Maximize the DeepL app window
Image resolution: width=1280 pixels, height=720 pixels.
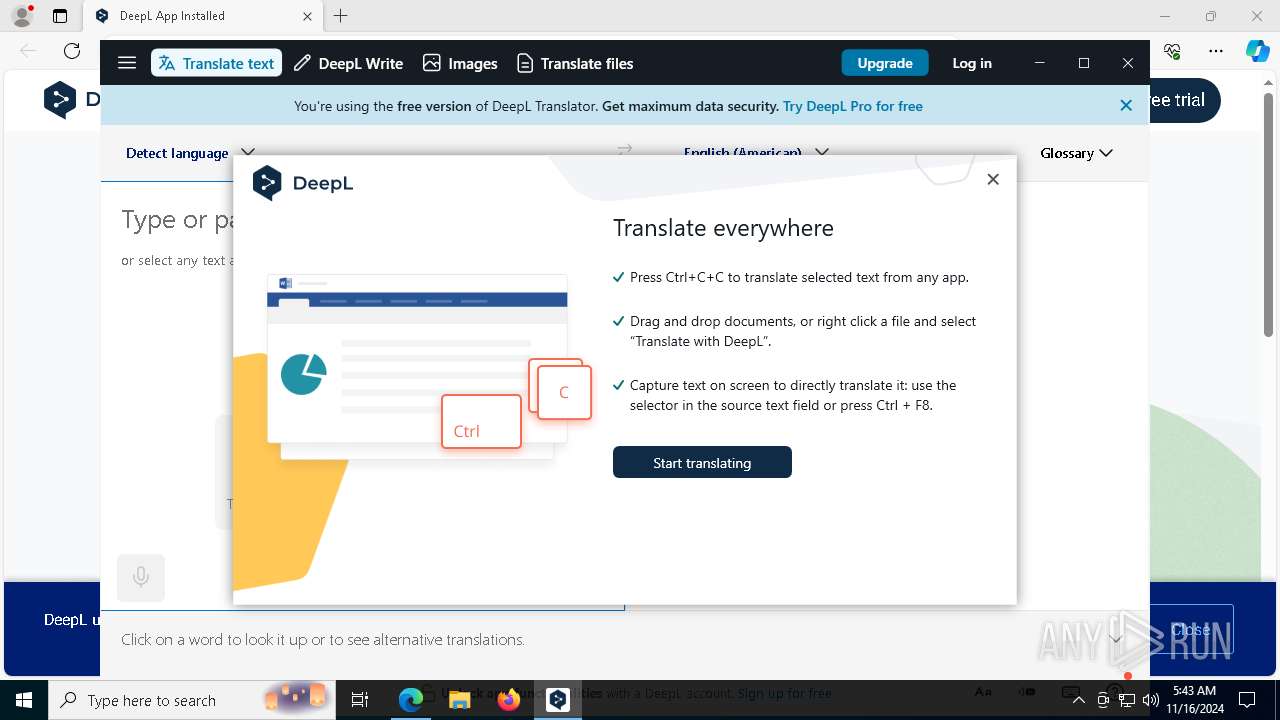(1084, 63)
